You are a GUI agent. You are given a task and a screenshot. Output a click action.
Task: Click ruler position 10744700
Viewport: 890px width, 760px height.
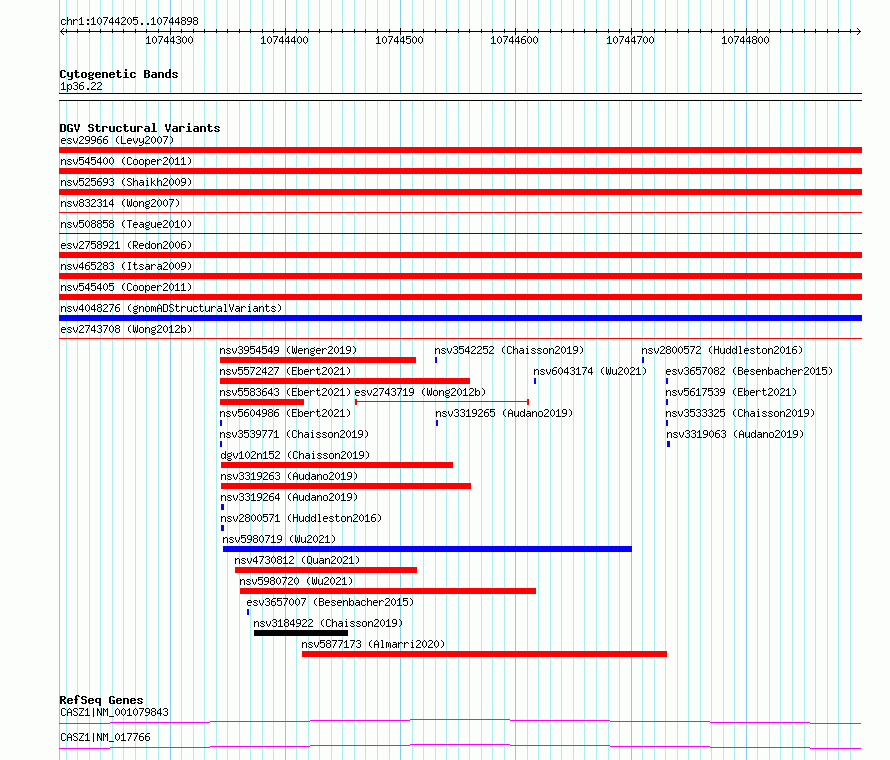click(630, 40)
